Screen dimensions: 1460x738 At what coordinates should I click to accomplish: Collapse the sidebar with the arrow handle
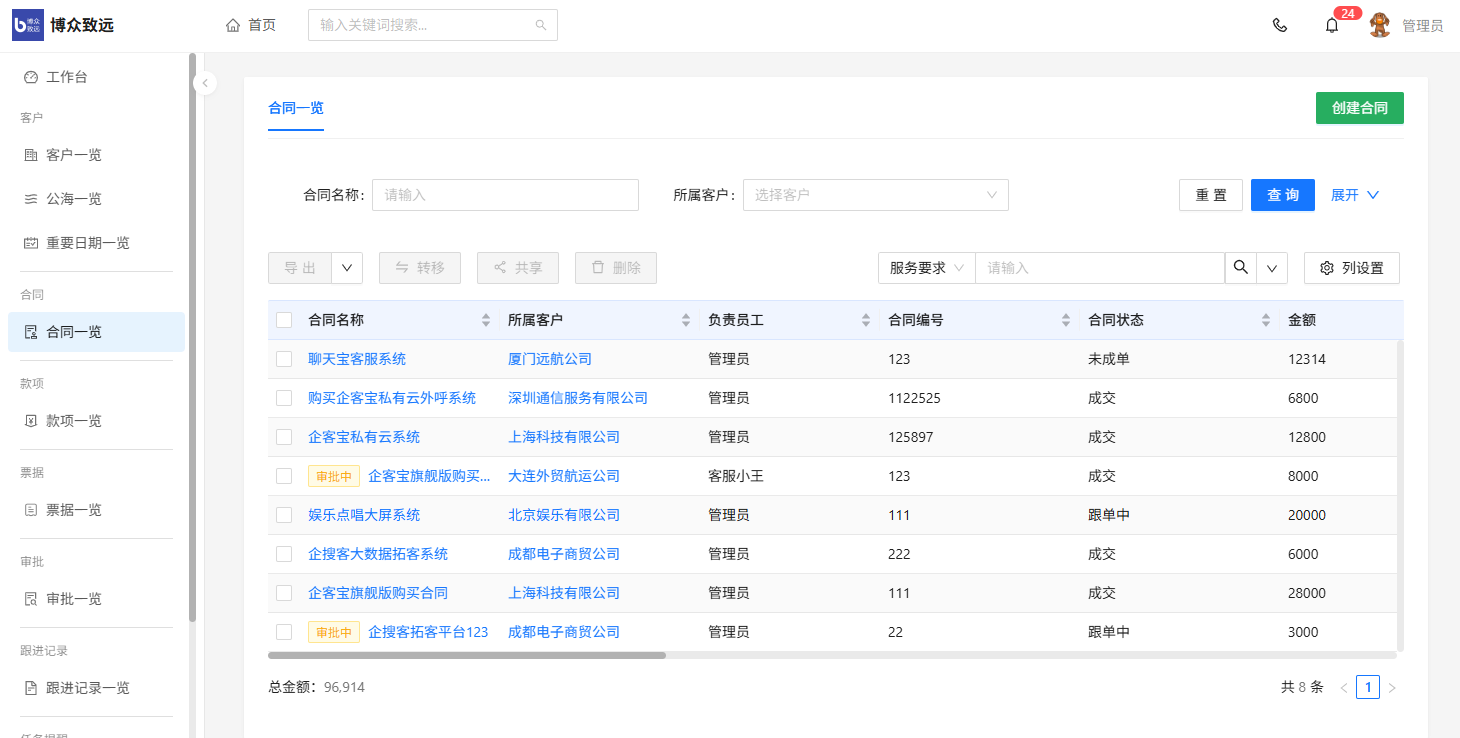click(204, 83)
